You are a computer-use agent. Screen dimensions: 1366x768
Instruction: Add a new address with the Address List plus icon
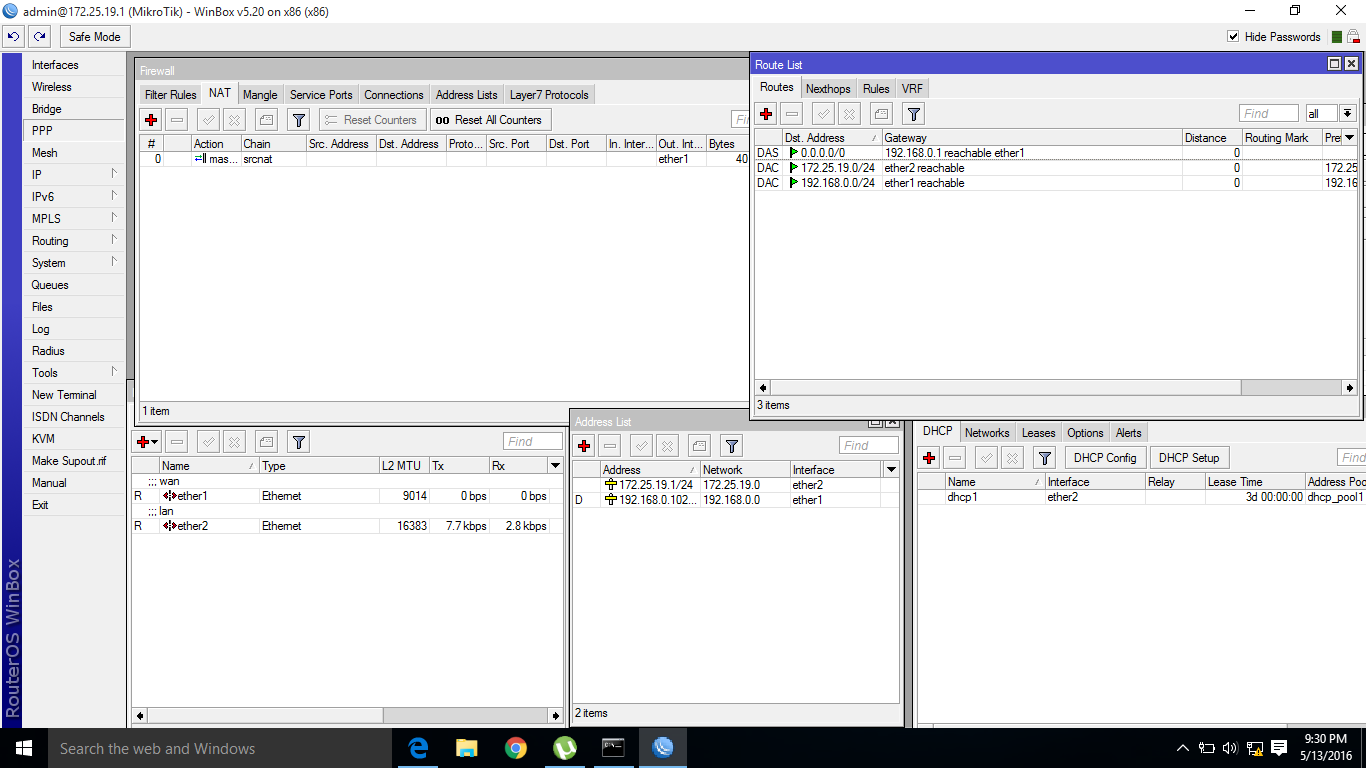click(x=585, y=446)
